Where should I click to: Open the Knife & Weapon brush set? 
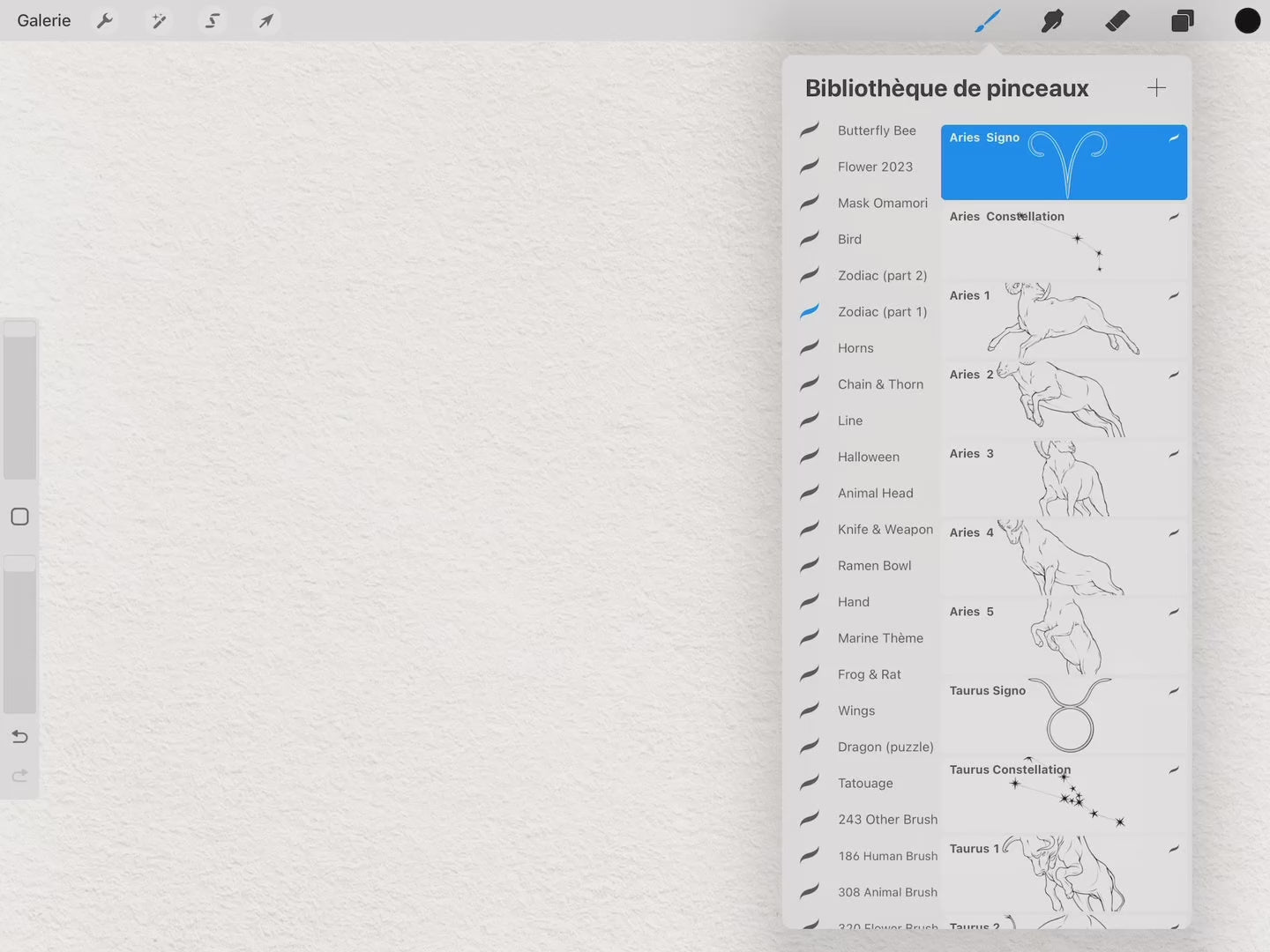tap(885, 529)
